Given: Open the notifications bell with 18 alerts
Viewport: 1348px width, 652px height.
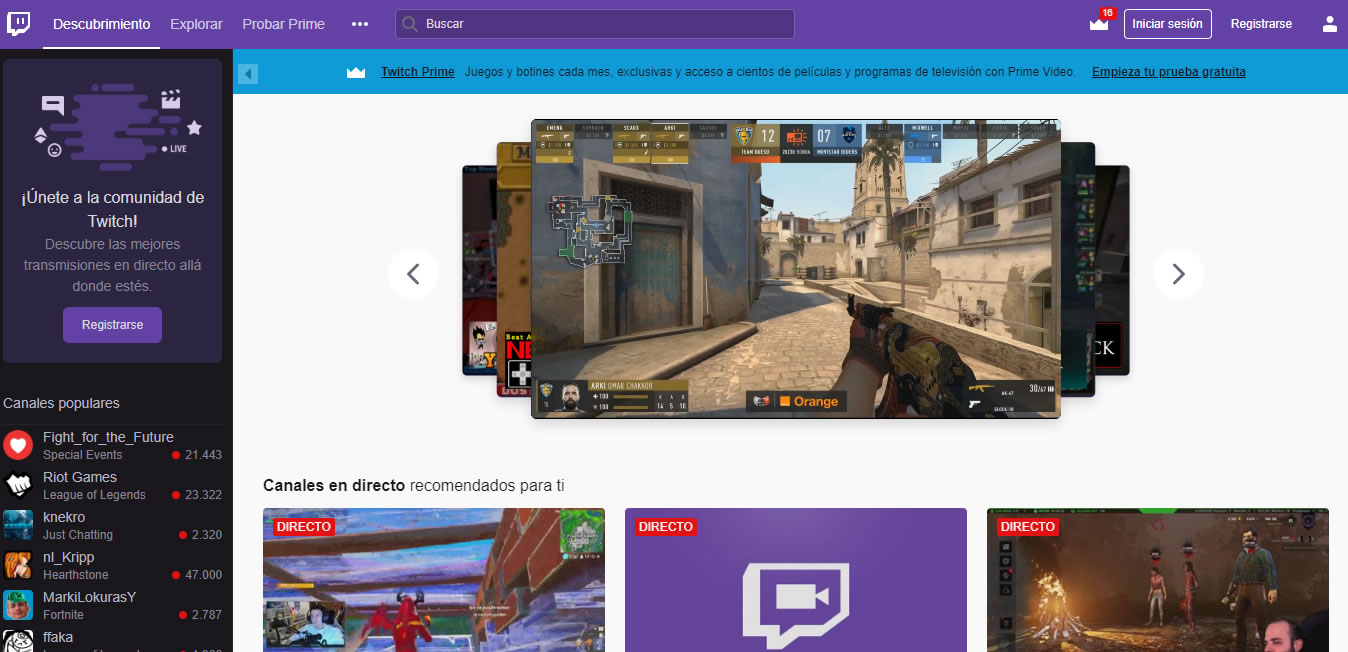Looking at the screenshot, I should 1098,24.
